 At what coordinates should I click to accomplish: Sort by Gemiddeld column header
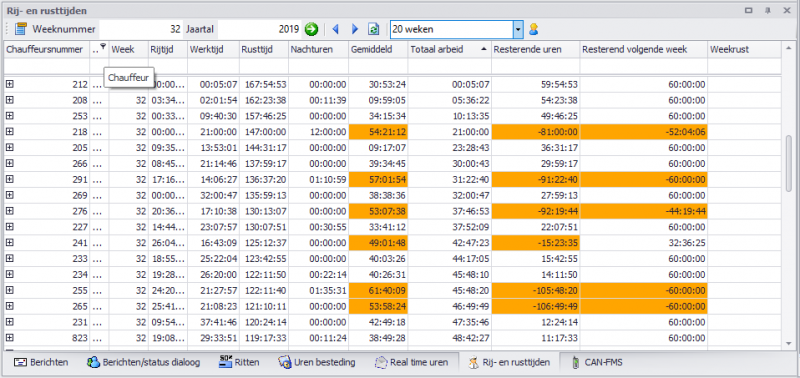coord(378,49)
